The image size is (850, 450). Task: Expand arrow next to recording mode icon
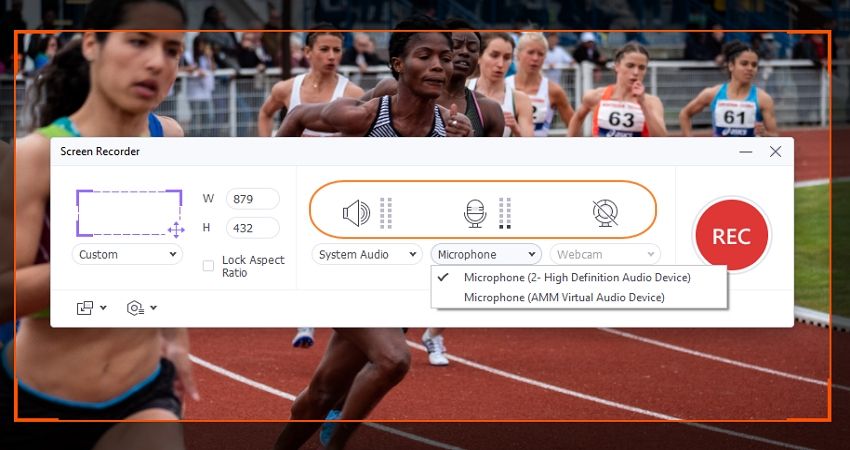103,308
